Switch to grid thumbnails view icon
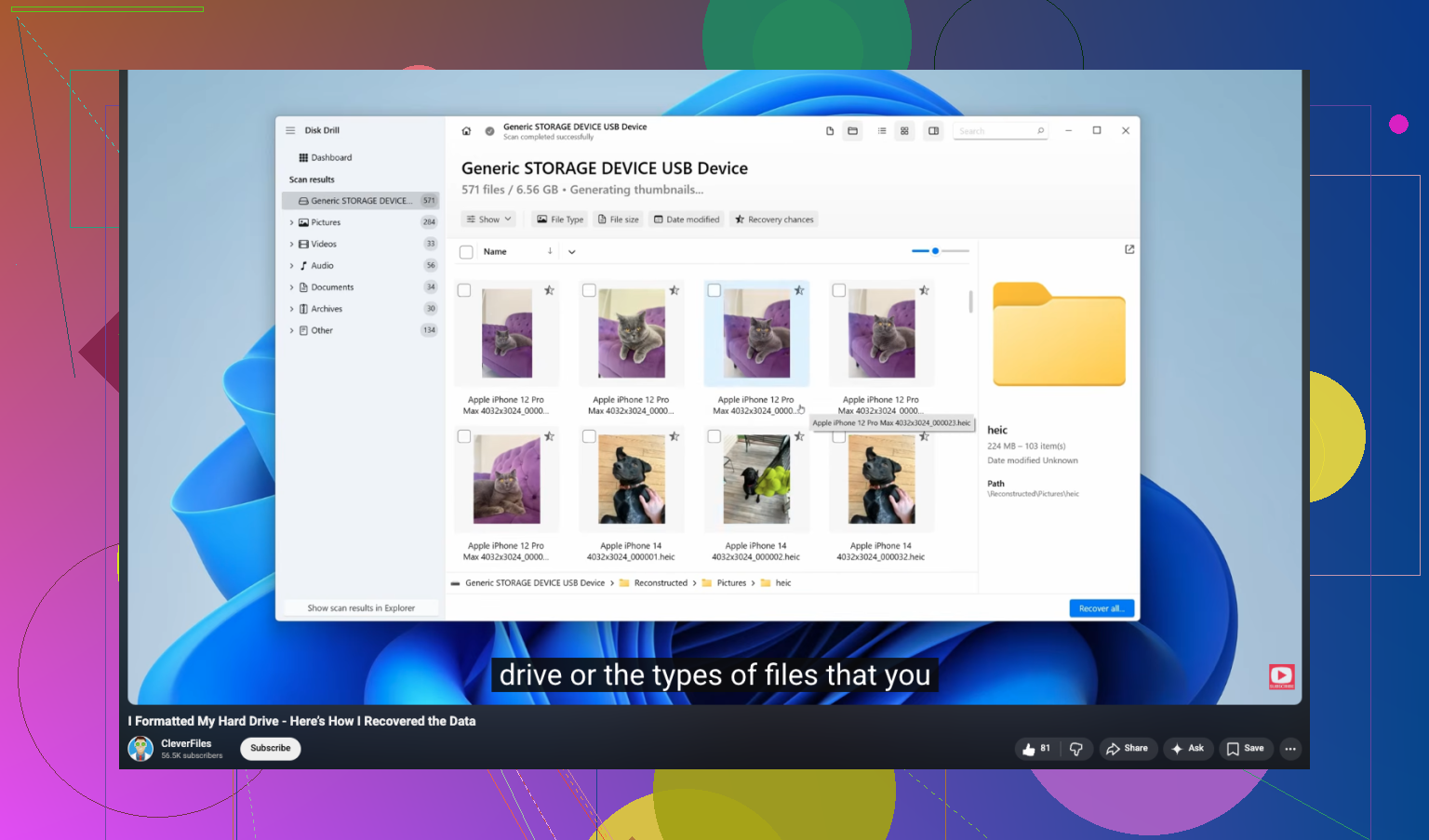The height and width of the screenshot is (840, 1429). pyautogui.click(x=904, y=131)
